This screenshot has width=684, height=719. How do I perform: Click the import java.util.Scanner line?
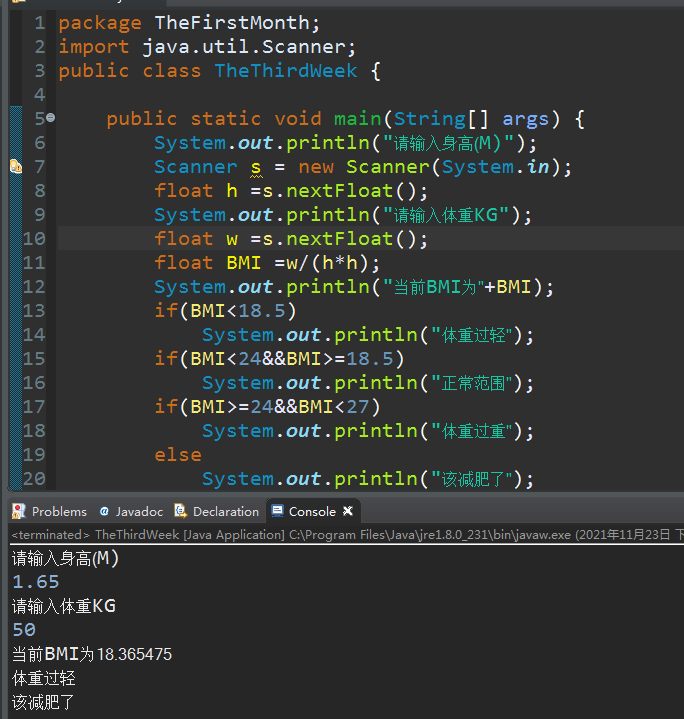(x=207, y=47)
